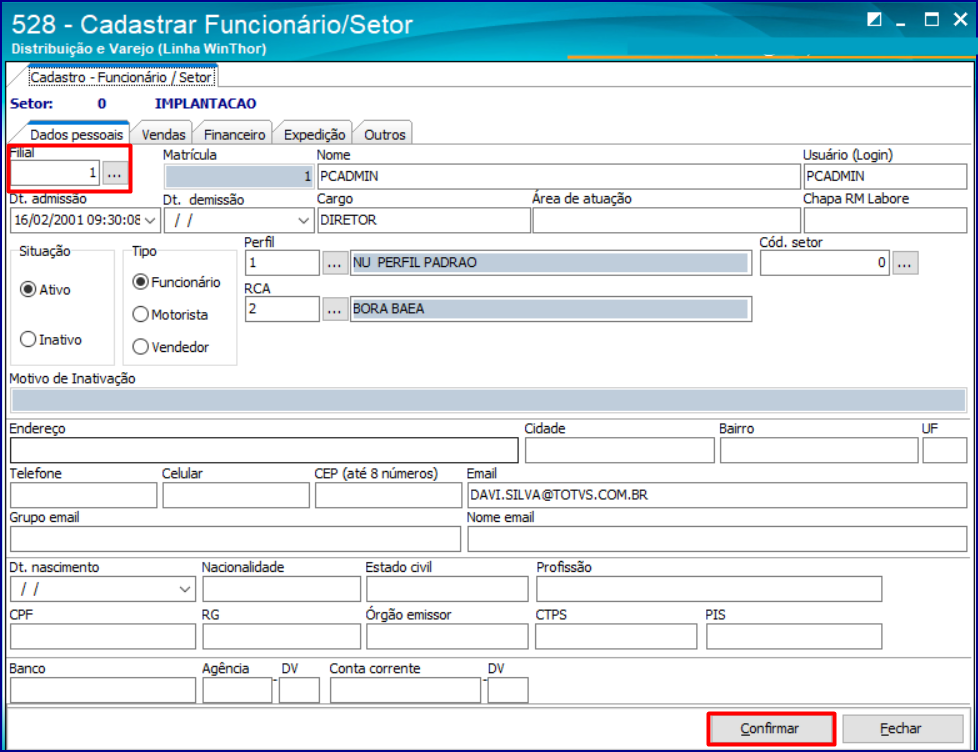Image resolution: width=978 pixels, height=752 pixels.
Task: Click the Cidade input field
Action: click(619, 450)
